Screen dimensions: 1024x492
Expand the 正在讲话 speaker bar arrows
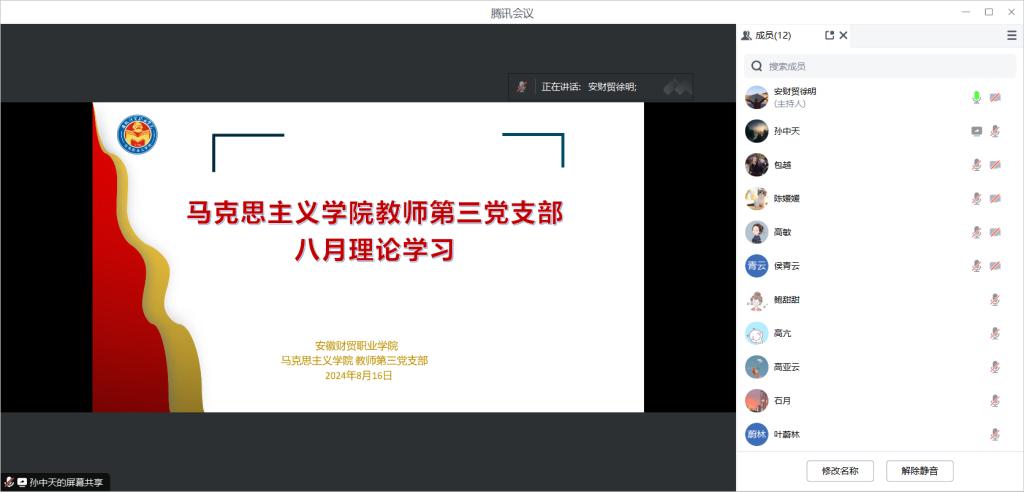(677, 87)
